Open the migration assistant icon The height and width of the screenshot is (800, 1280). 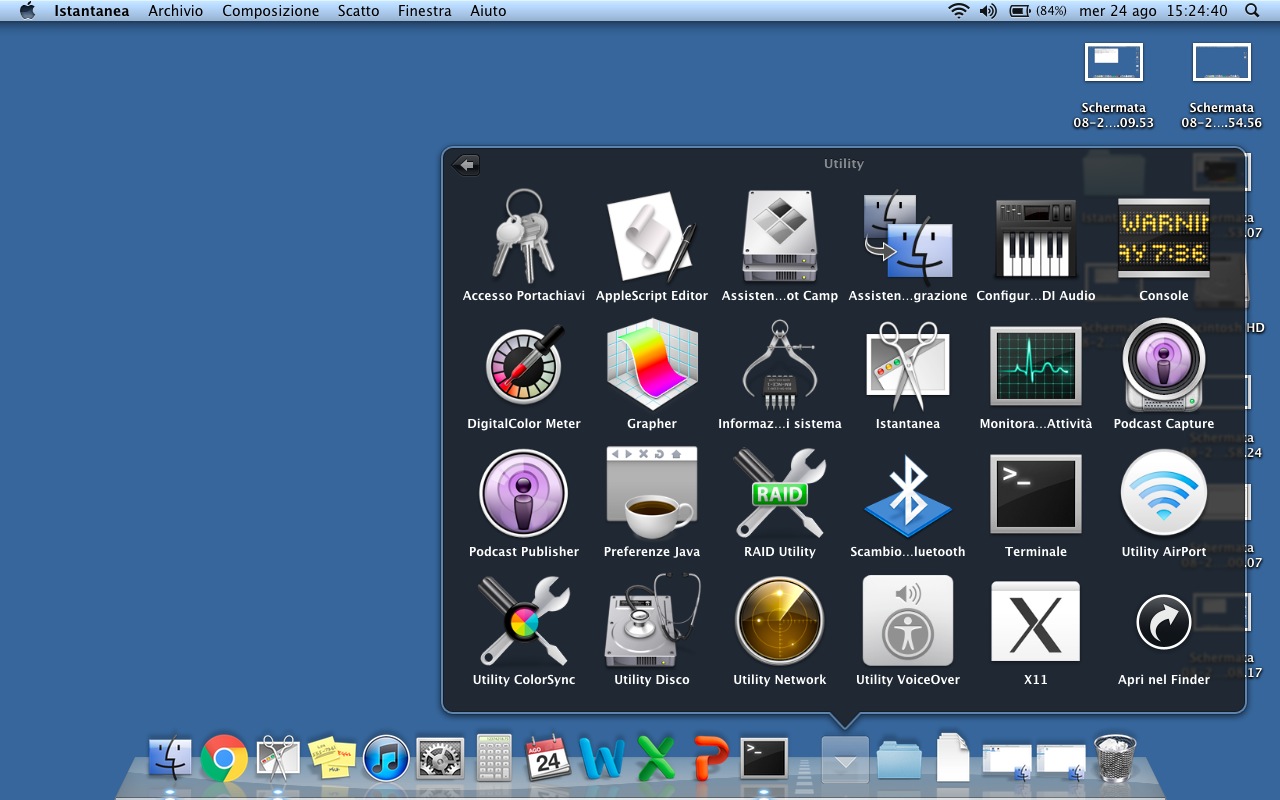point(908,236)
